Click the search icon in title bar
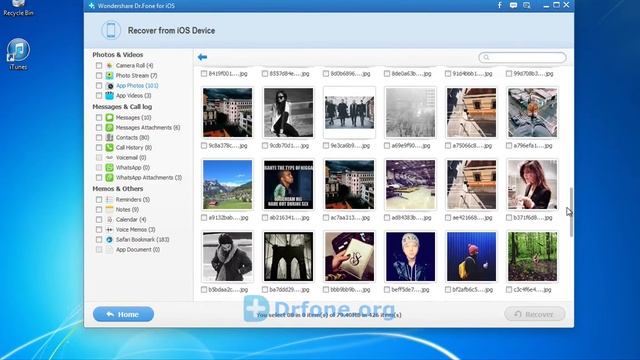 527,5
